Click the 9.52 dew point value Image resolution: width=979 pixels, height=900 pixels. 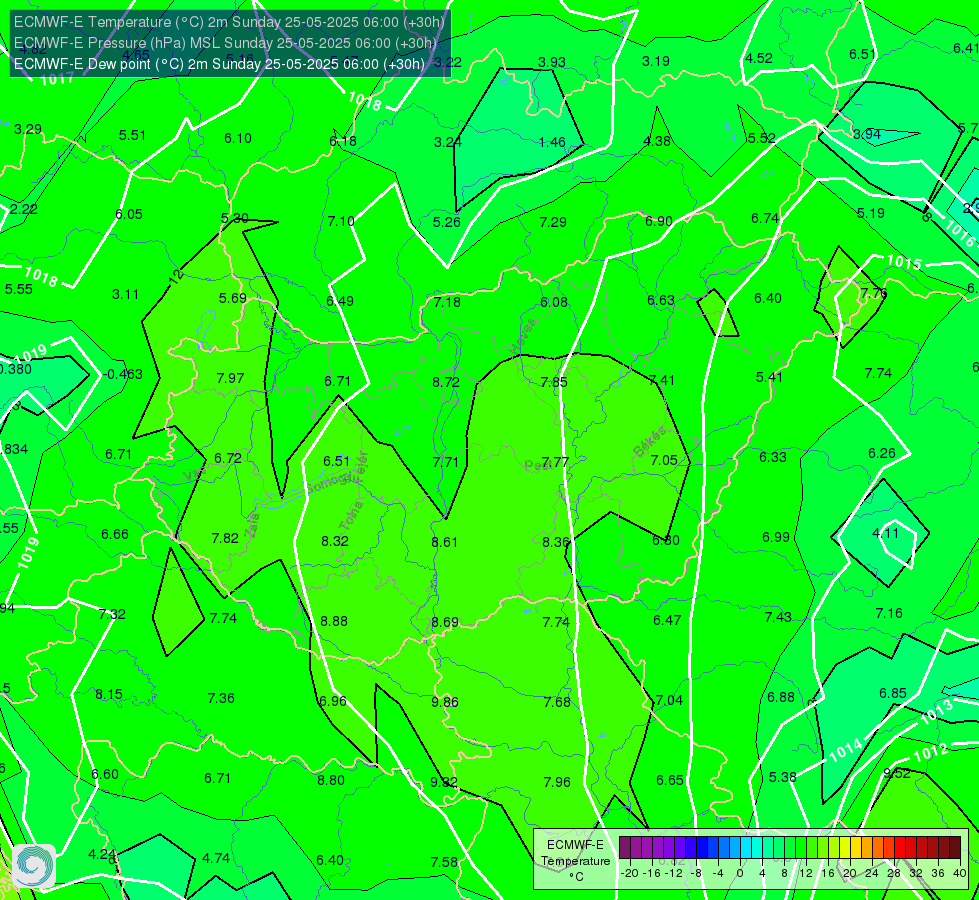click(897, 773)
